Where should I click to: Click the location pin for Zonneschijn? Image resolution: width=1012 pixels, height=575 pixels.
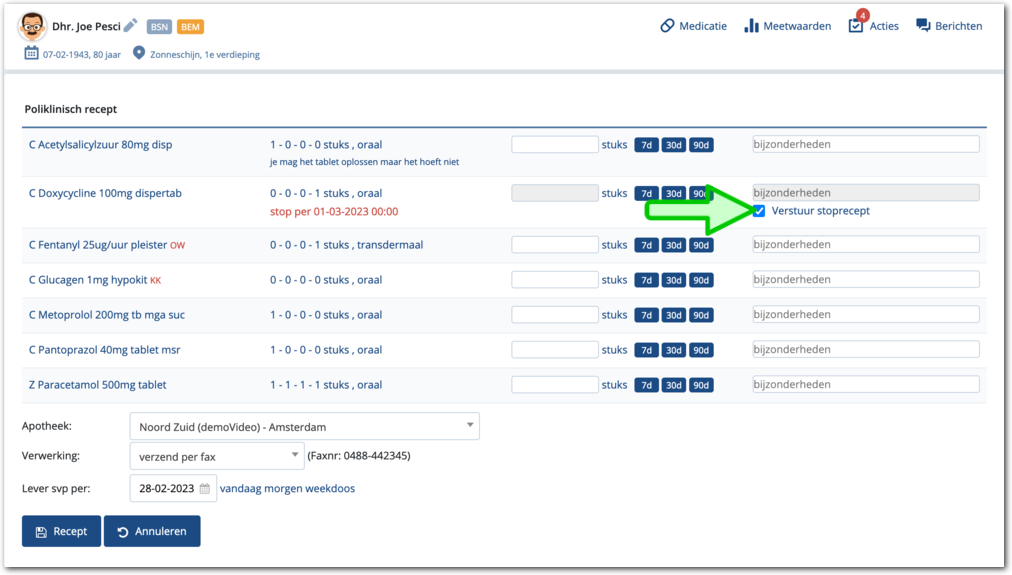coord(139,54)
